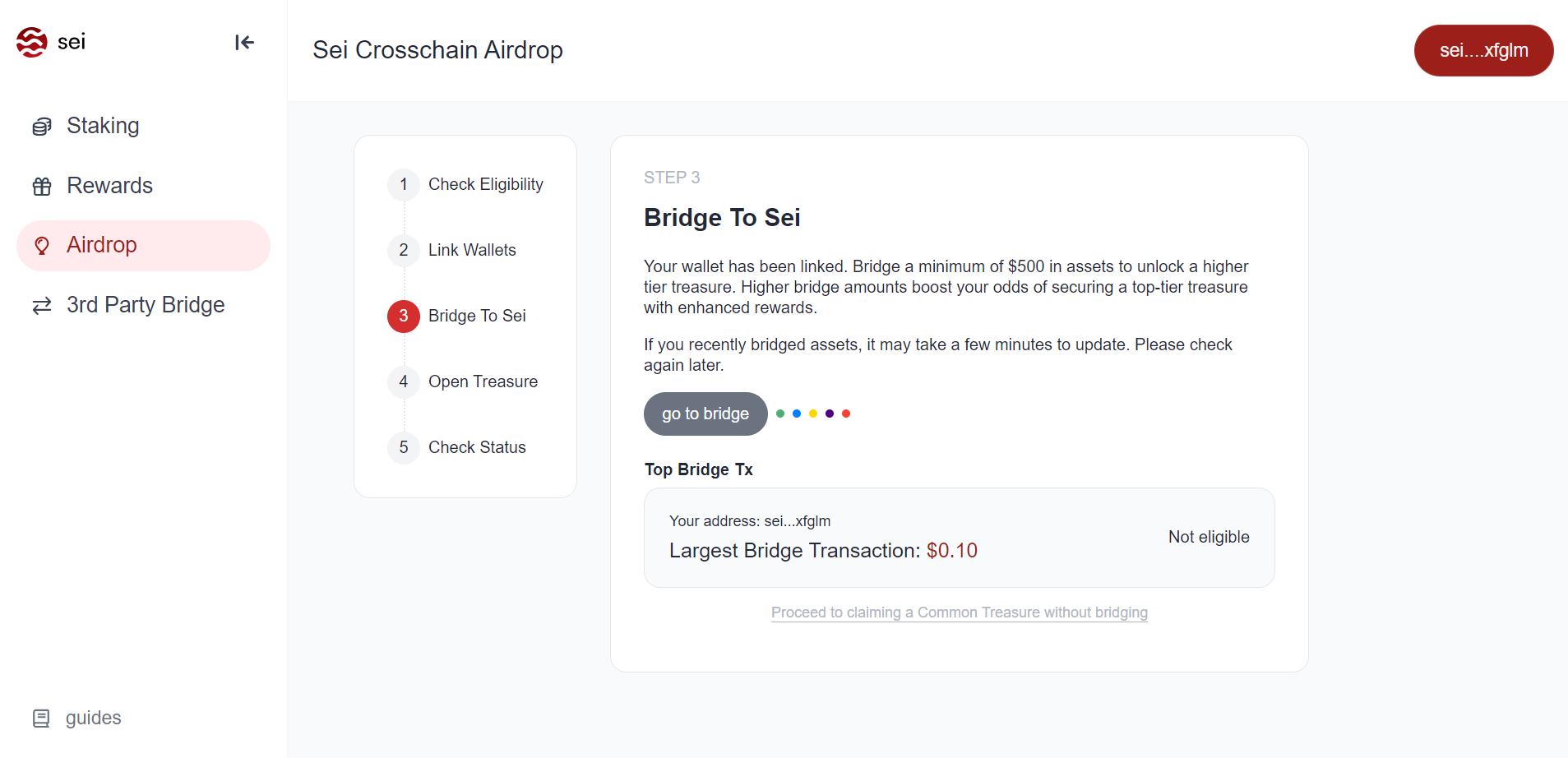This screenshot has height=758, width=1568.
Task: Click the 3rd Party Bridge arrows icon
Action: coord(42,306)
